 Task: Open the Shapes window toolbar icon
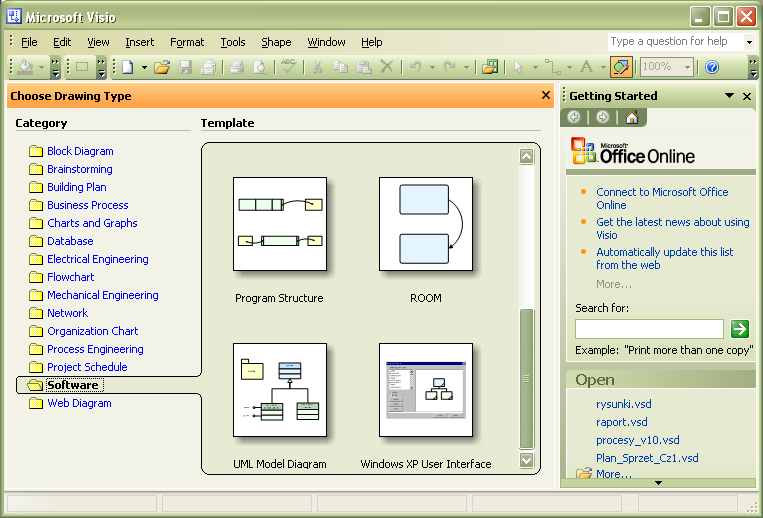490,67
